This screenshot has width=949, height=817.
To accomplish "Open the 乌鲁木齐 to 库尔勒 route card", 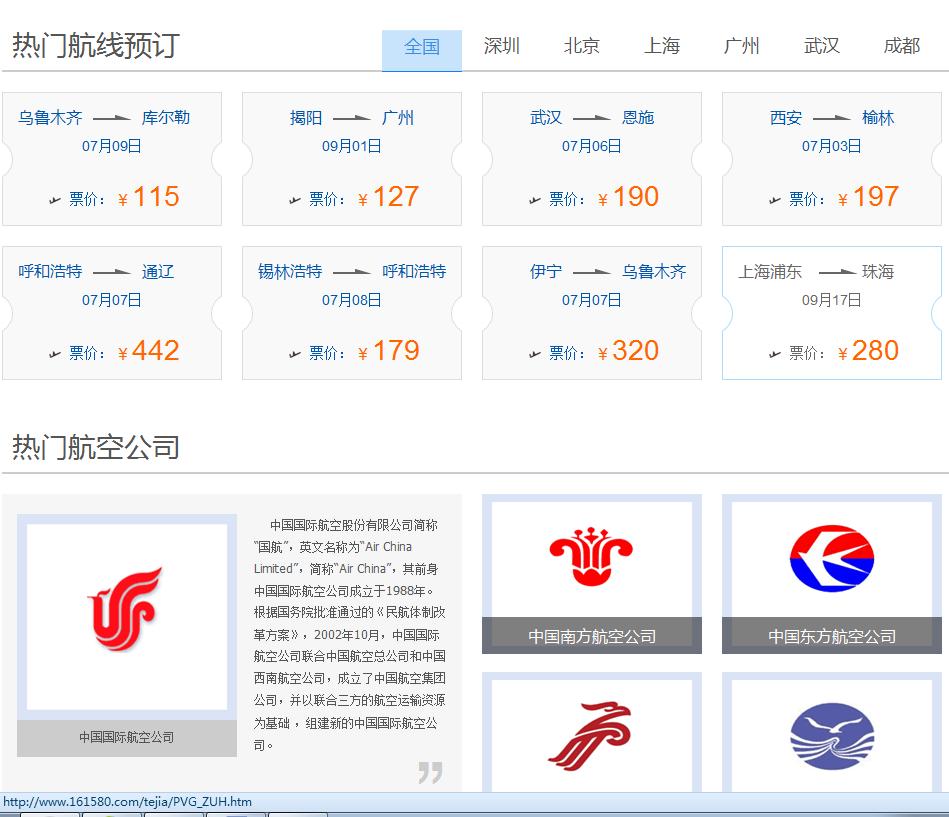I will [x=112, y=159].
